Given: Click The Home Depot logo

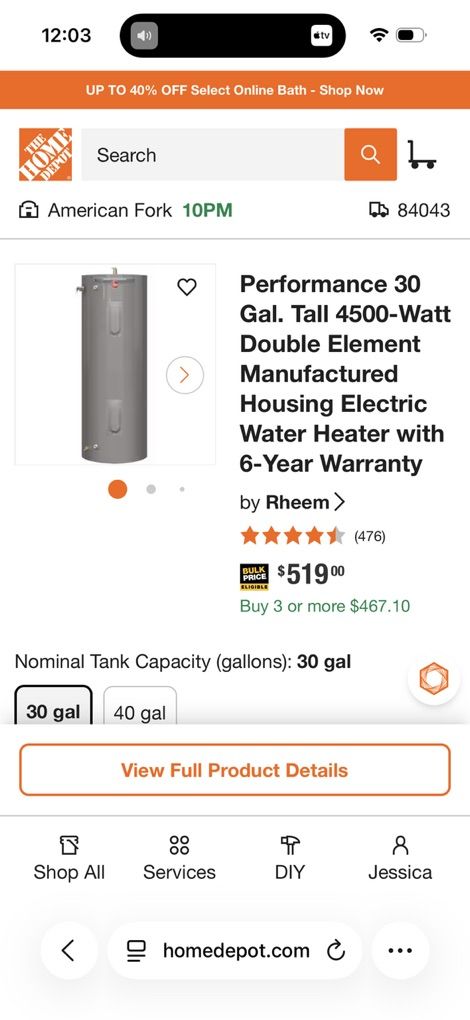Looking at the screenshot, I should pyautogui.click(x=46, y=154).
